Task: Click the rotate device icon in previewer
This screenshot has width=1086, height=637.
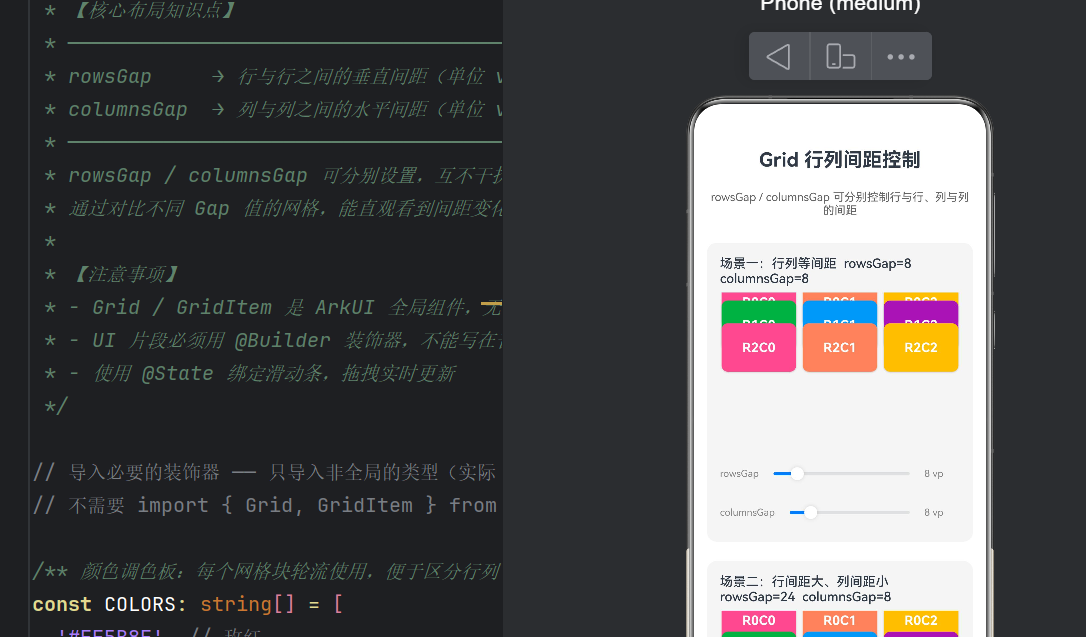Action: tap(840, 56)
